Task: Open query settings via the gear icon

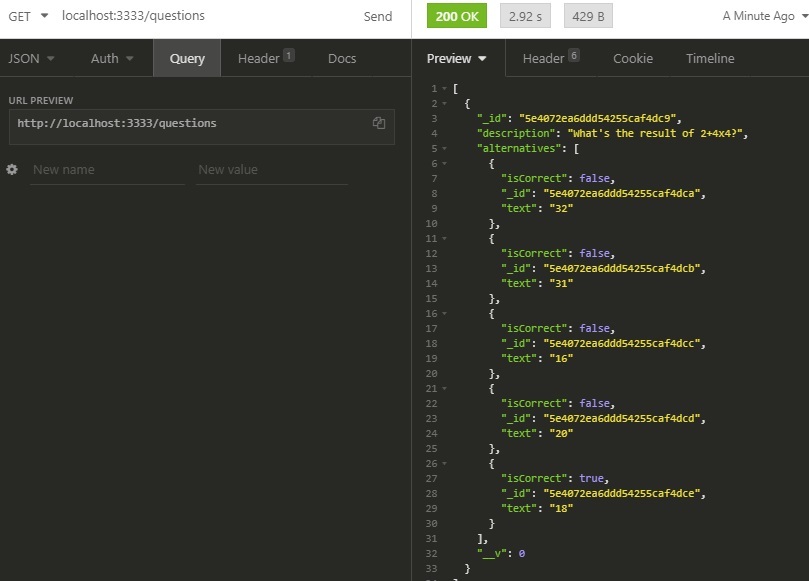Action: 12,169
